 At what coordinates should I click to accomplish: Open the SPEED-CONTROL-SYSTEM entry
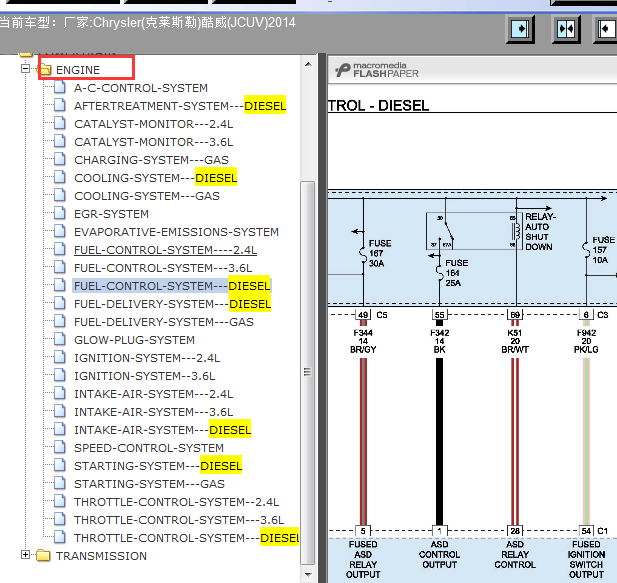(x=149, y=448)
